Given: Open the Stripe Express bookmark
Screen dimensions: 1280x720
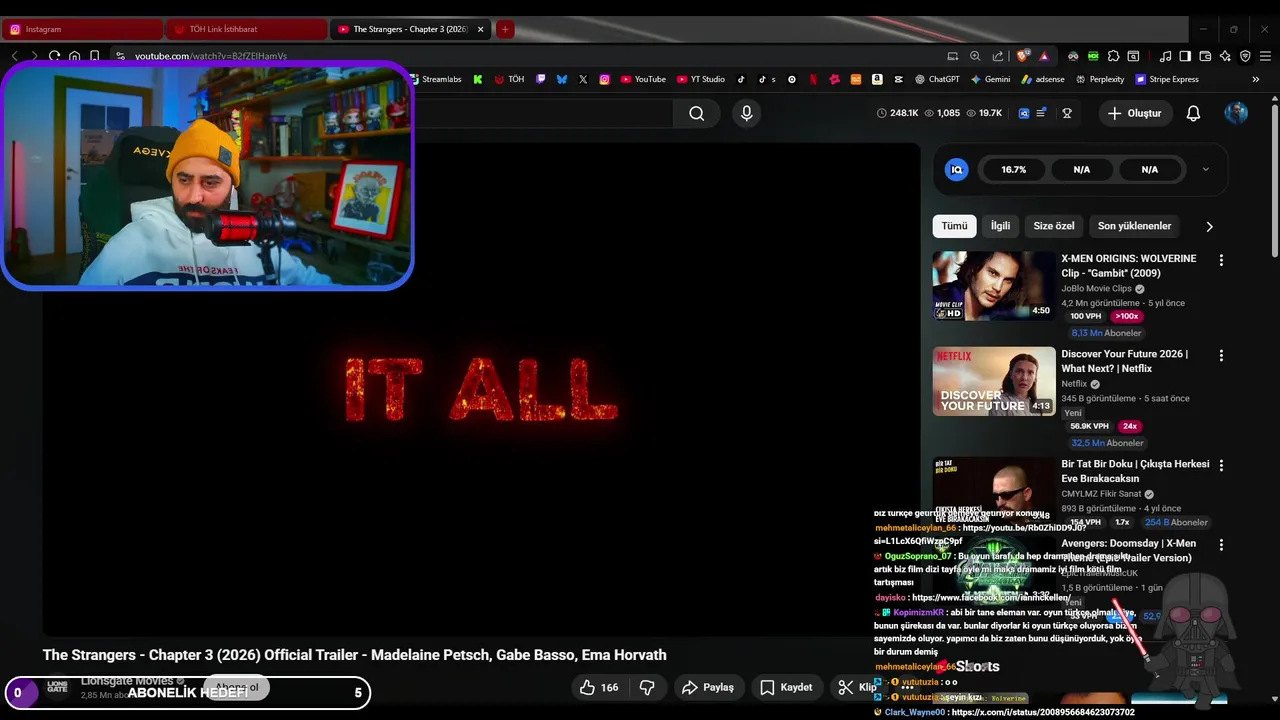Looking at the screenshot, I should (x=1166, y=79).
